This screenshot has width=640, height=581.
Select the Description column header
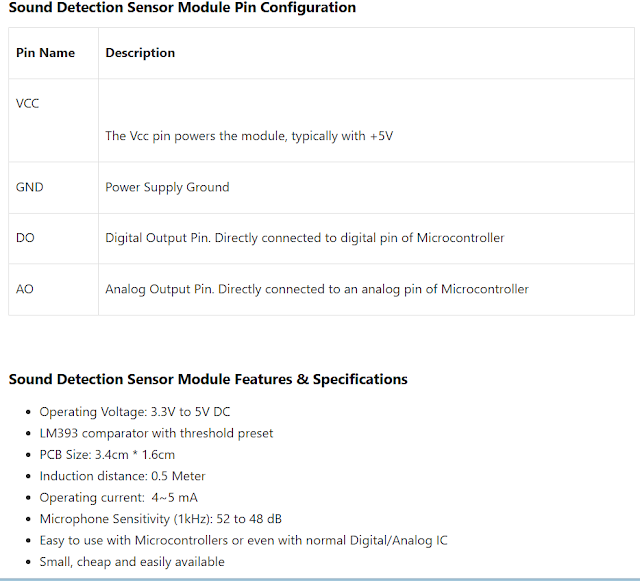[140, 53]
